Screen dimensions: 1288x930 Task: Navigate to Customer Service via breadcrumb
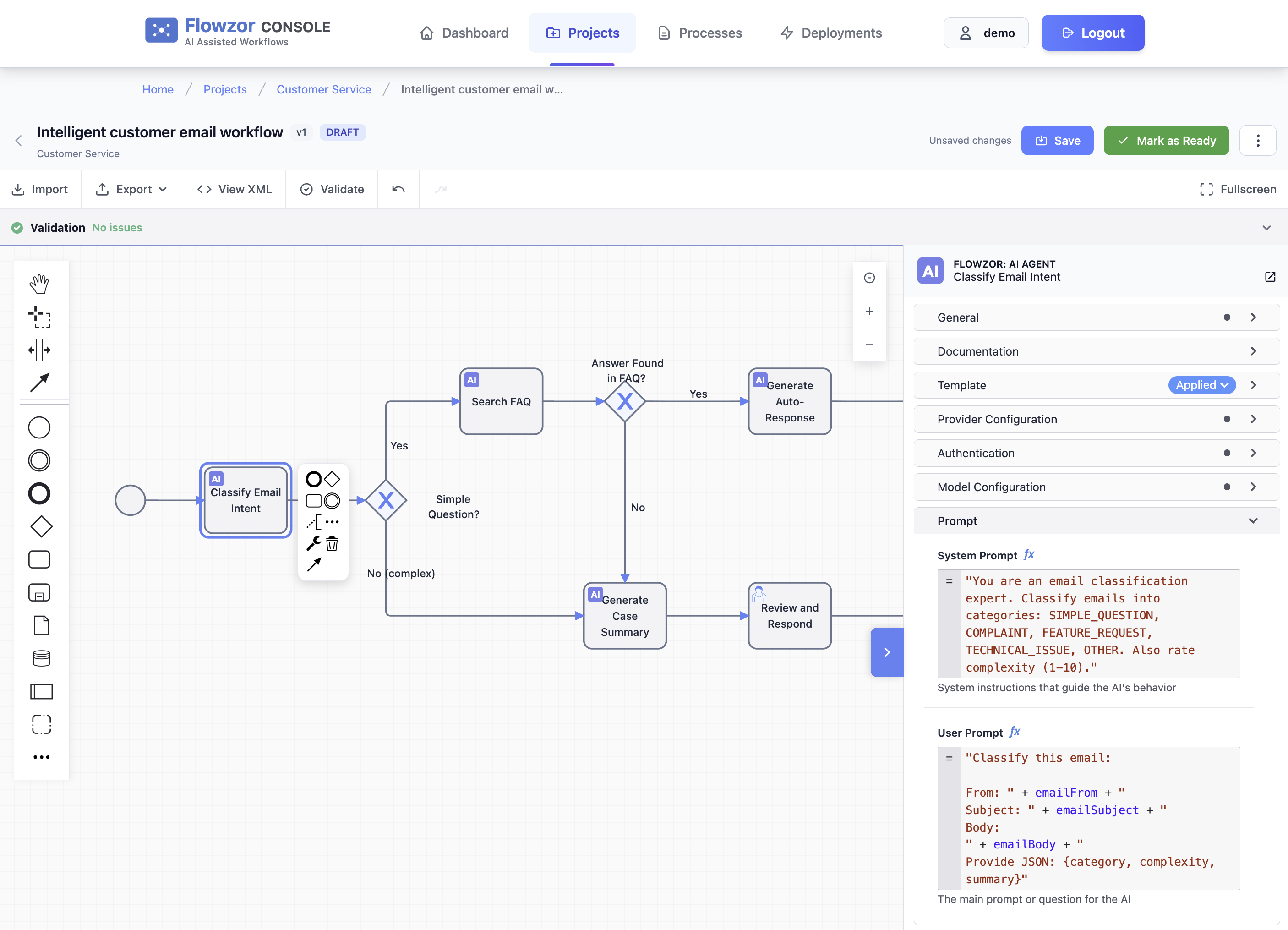[324, 89]
